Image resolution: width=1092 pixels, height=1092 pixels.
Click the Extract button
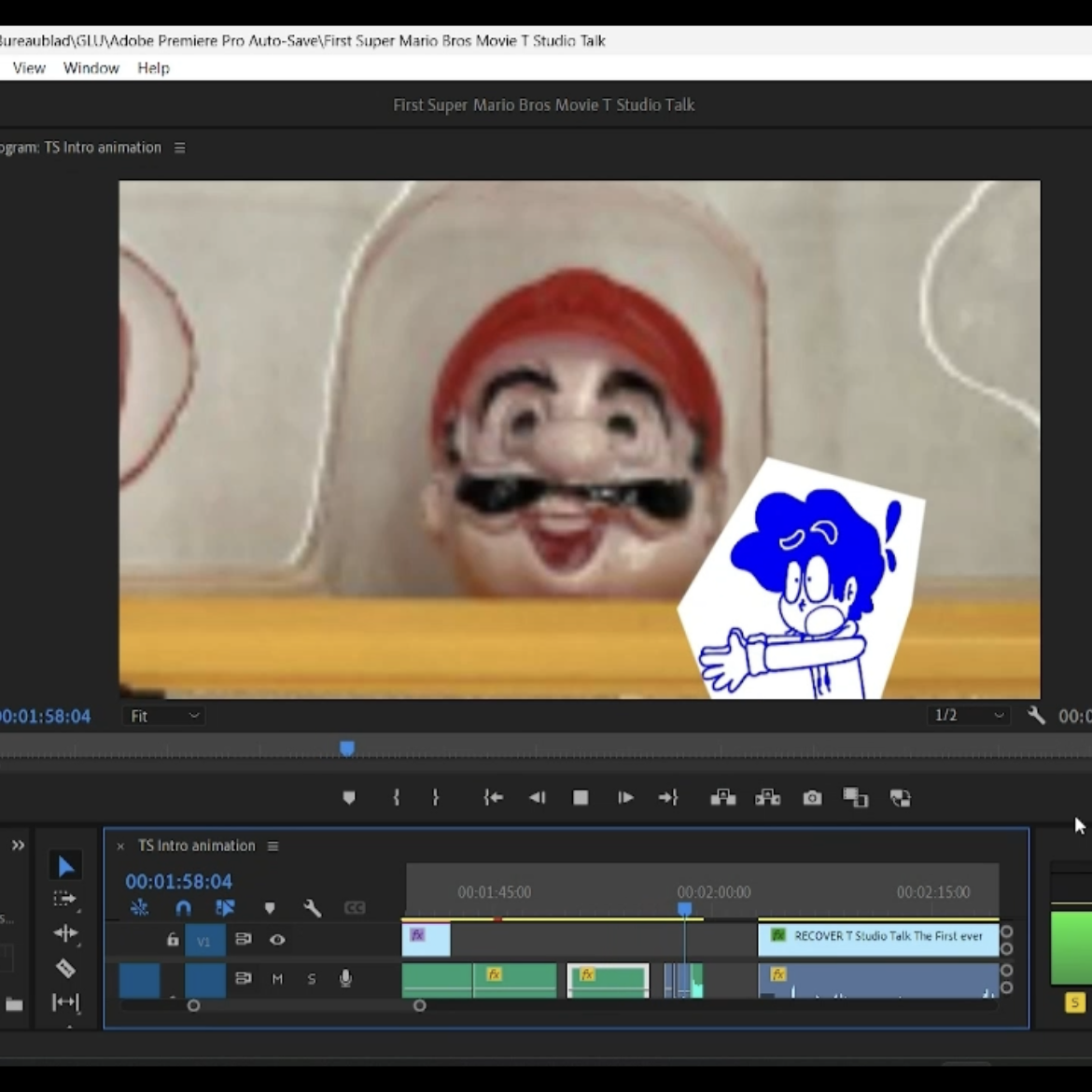(x=767, y=797)
